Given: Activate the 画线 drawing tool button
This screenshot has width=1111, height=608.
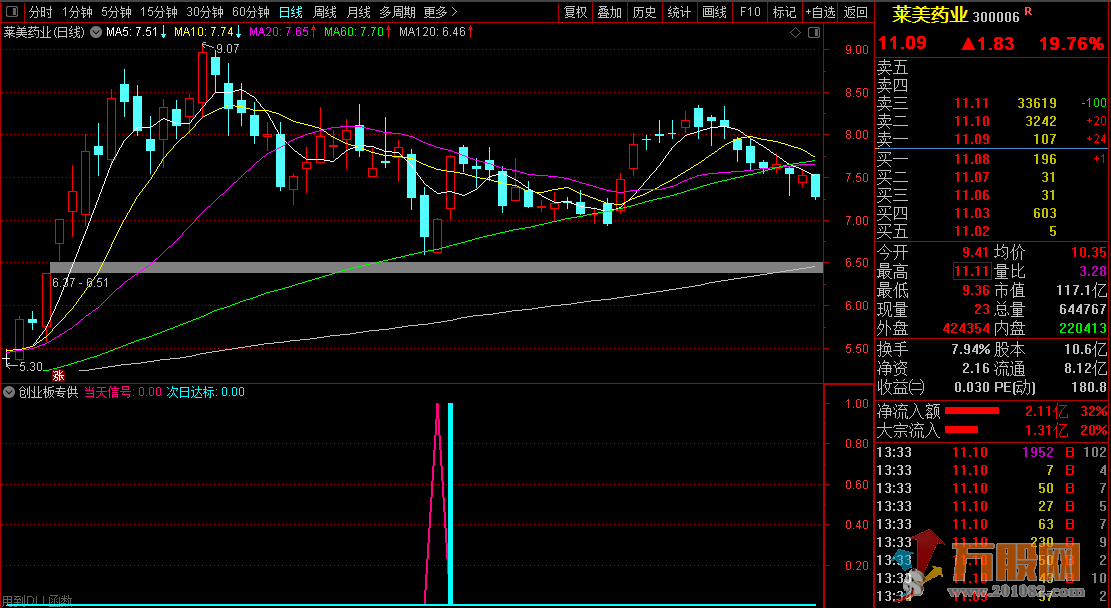Looking at the screenshot, I should coord(714,12).
